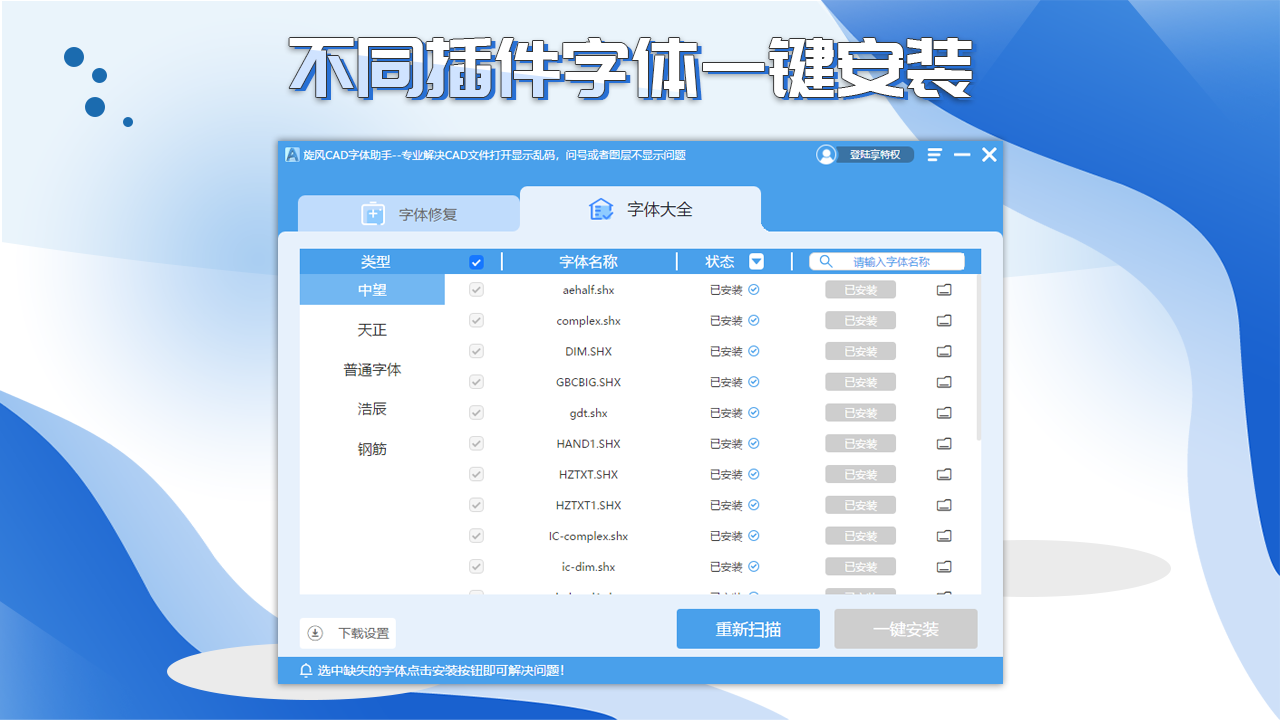This screenshot has height=720, width=1280.
Task: Click the GBCBIG.SHX font name
Action: coord(588,382)
